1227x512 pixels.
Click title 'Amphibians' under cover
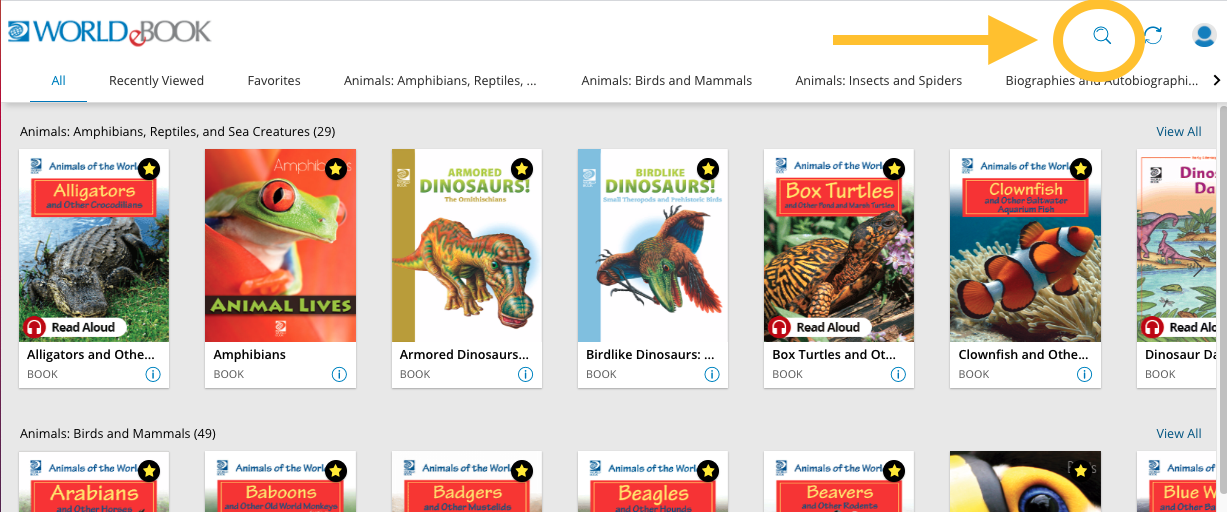[250, 354]
